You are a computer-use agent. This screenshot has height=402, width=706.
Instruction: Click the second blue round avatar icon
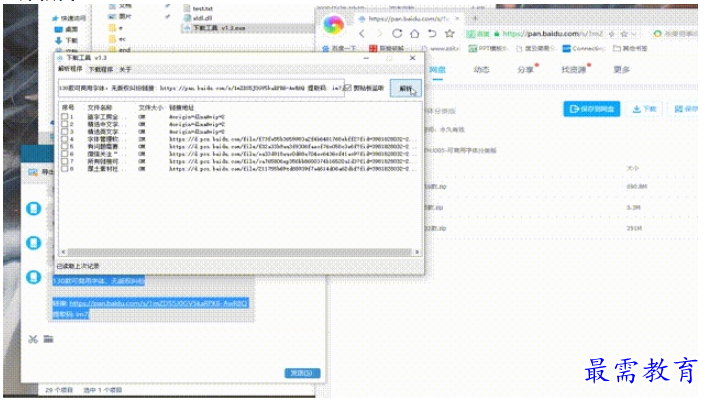click(34, 243)
